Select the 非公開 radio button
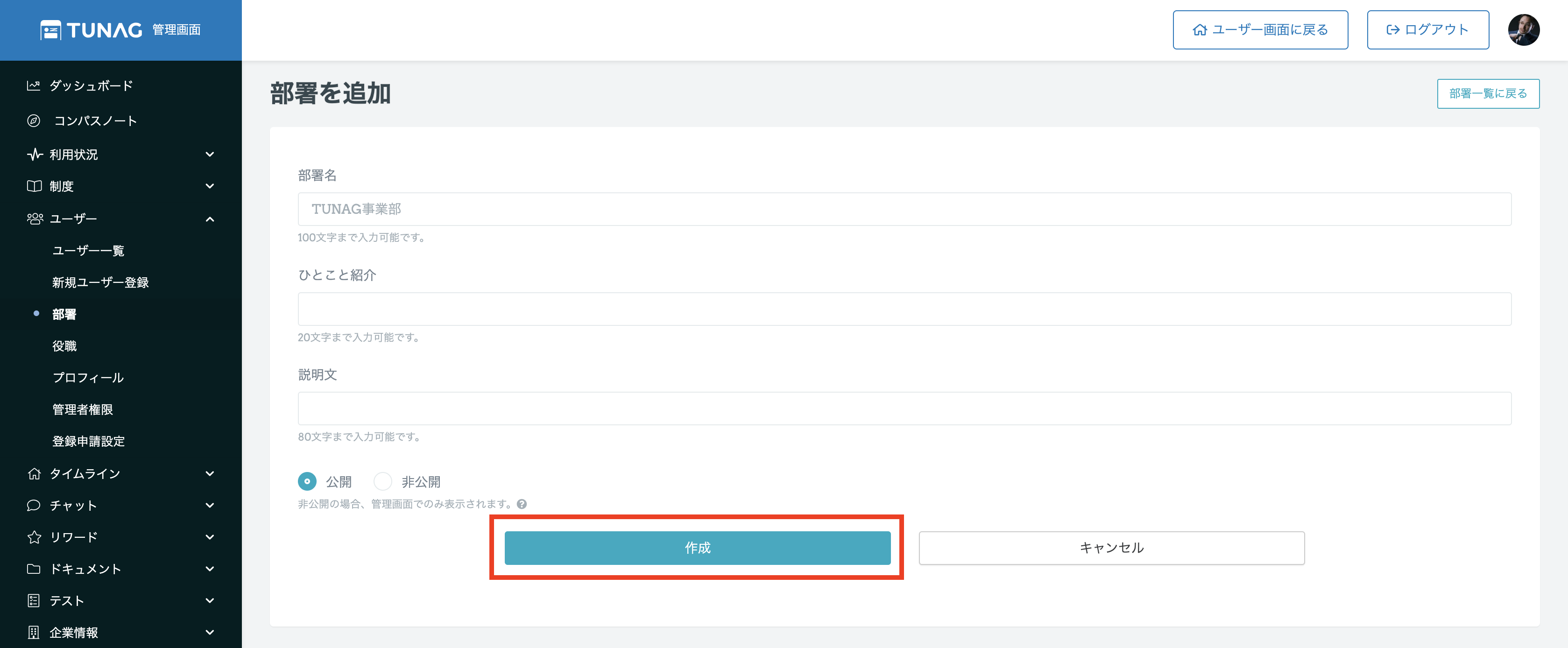The width and height of the screenshot is (1568, 648). [x=383, y=482]
